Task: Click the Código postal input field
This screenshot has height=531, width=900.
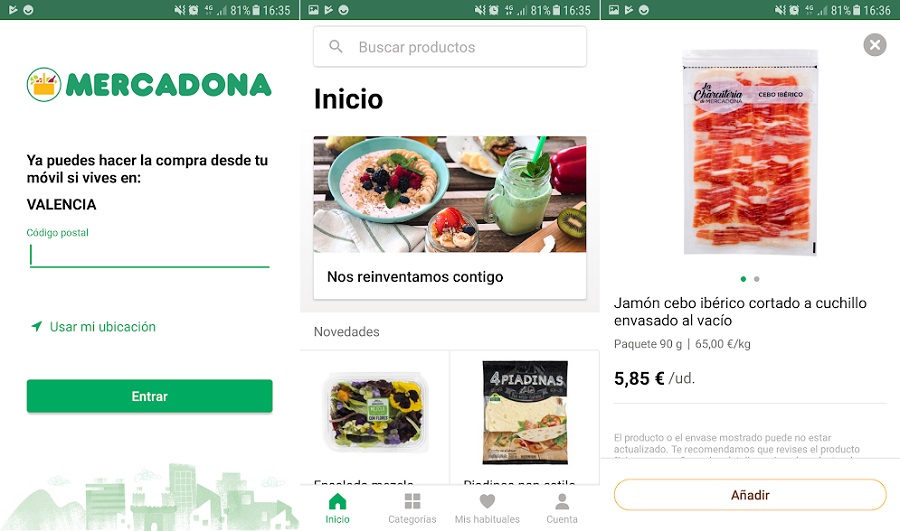Action: tap(149, 255)
